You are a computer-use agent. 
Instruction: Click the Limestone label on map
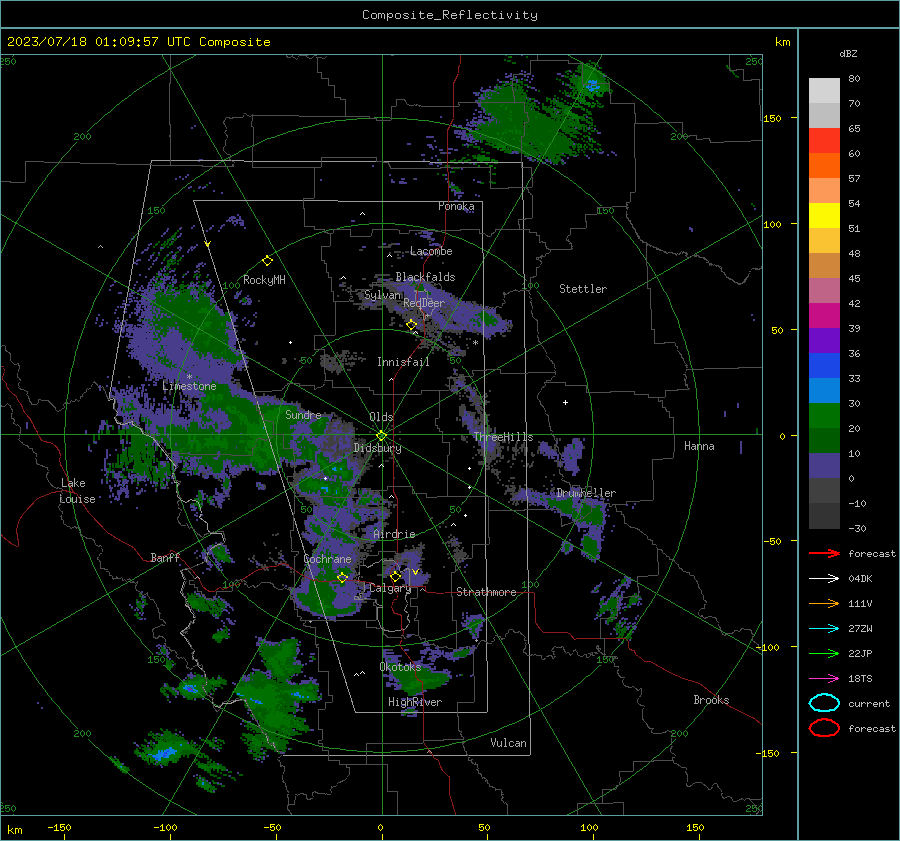pyautogui.click(x=189, y=386)
